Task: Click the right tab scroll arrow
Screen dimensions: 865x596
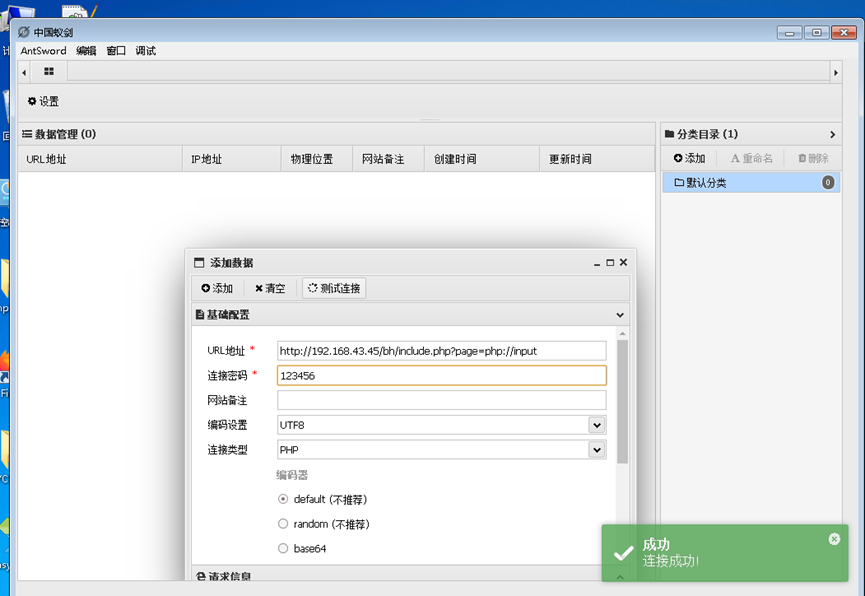Action: pyautogui.click(x=835, y=72)
